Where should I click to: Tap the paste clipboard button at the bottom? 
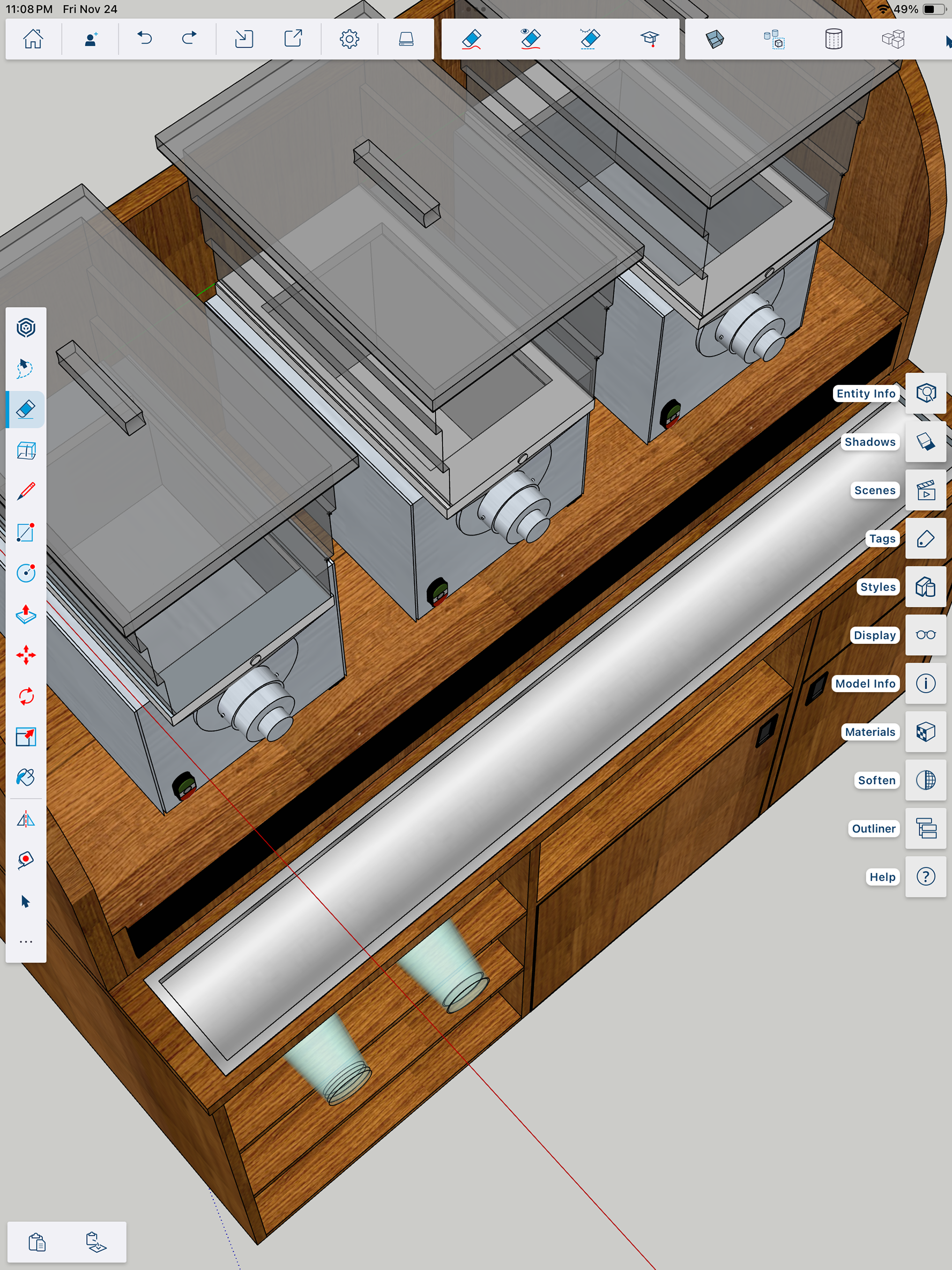(37, 1242)
